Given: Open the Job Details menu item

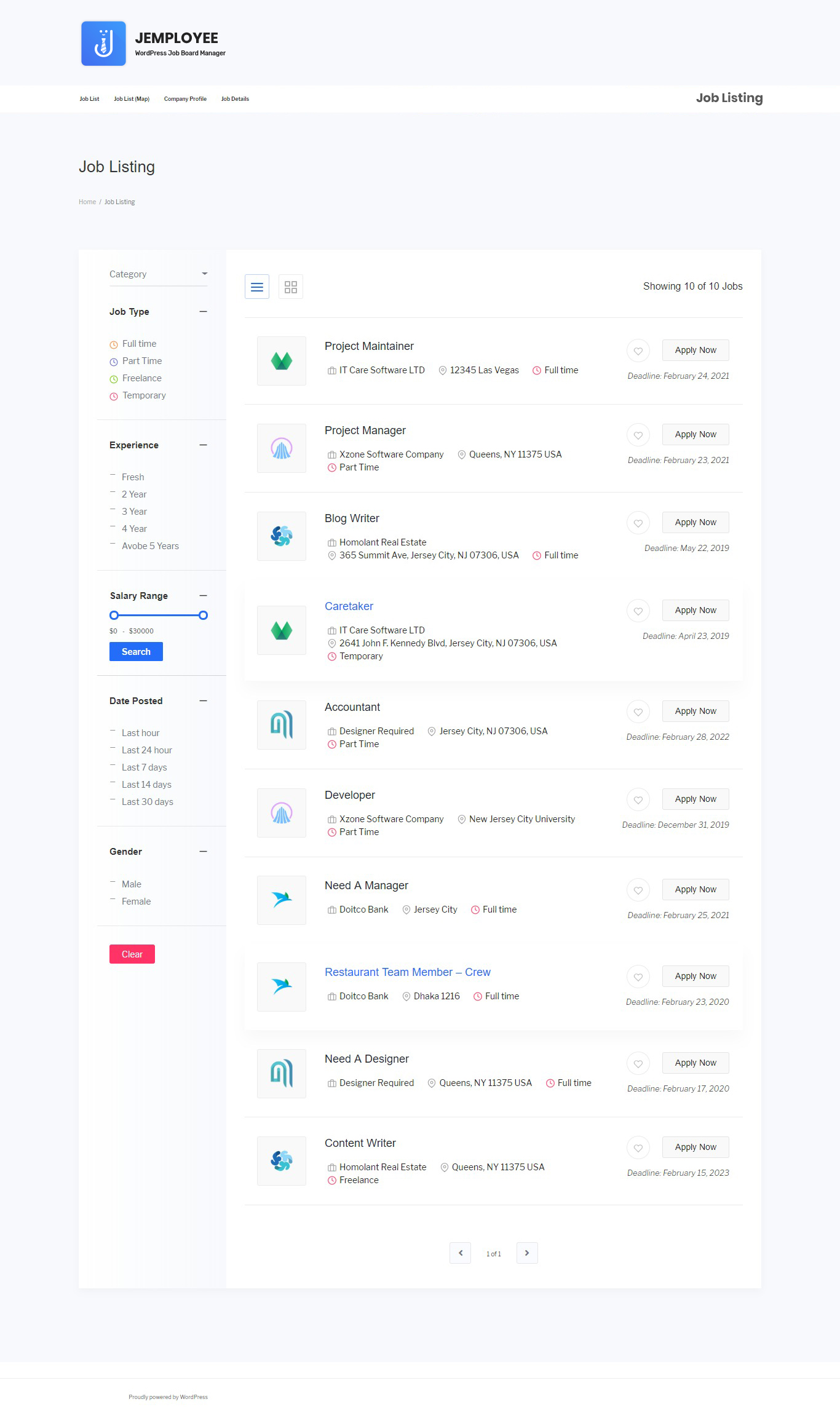Looking at the screenshot, I should pos(235,99).
